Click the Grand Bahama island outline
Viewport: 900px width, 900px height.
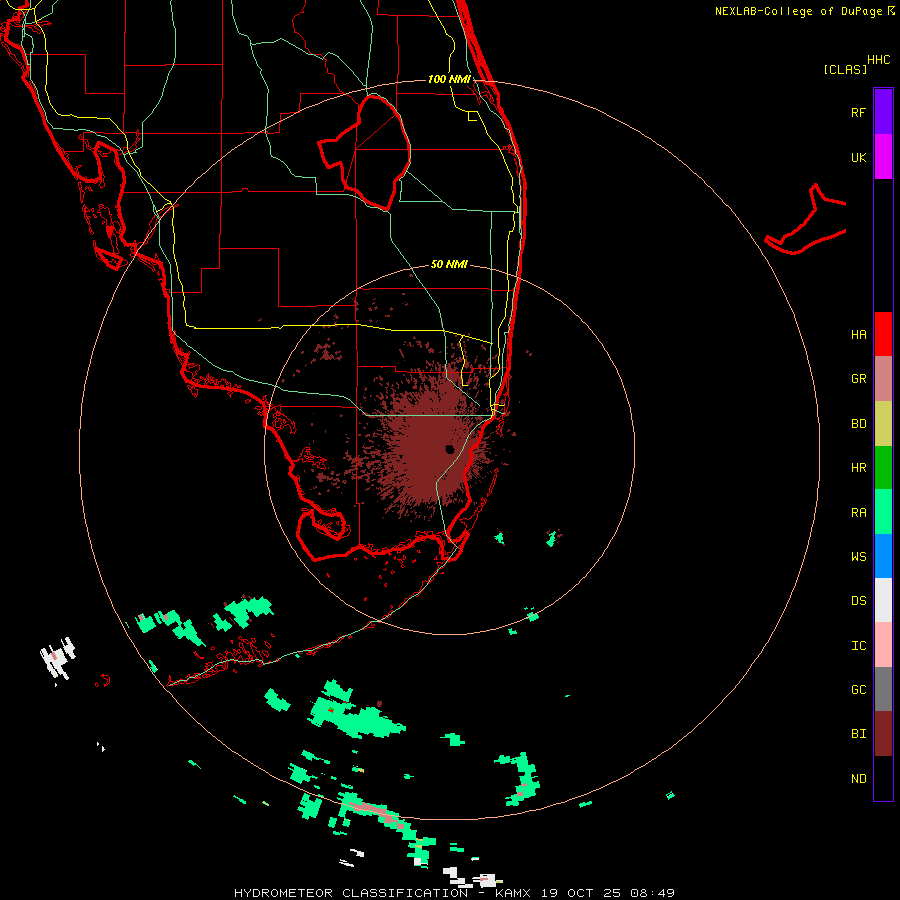[806, 220]
